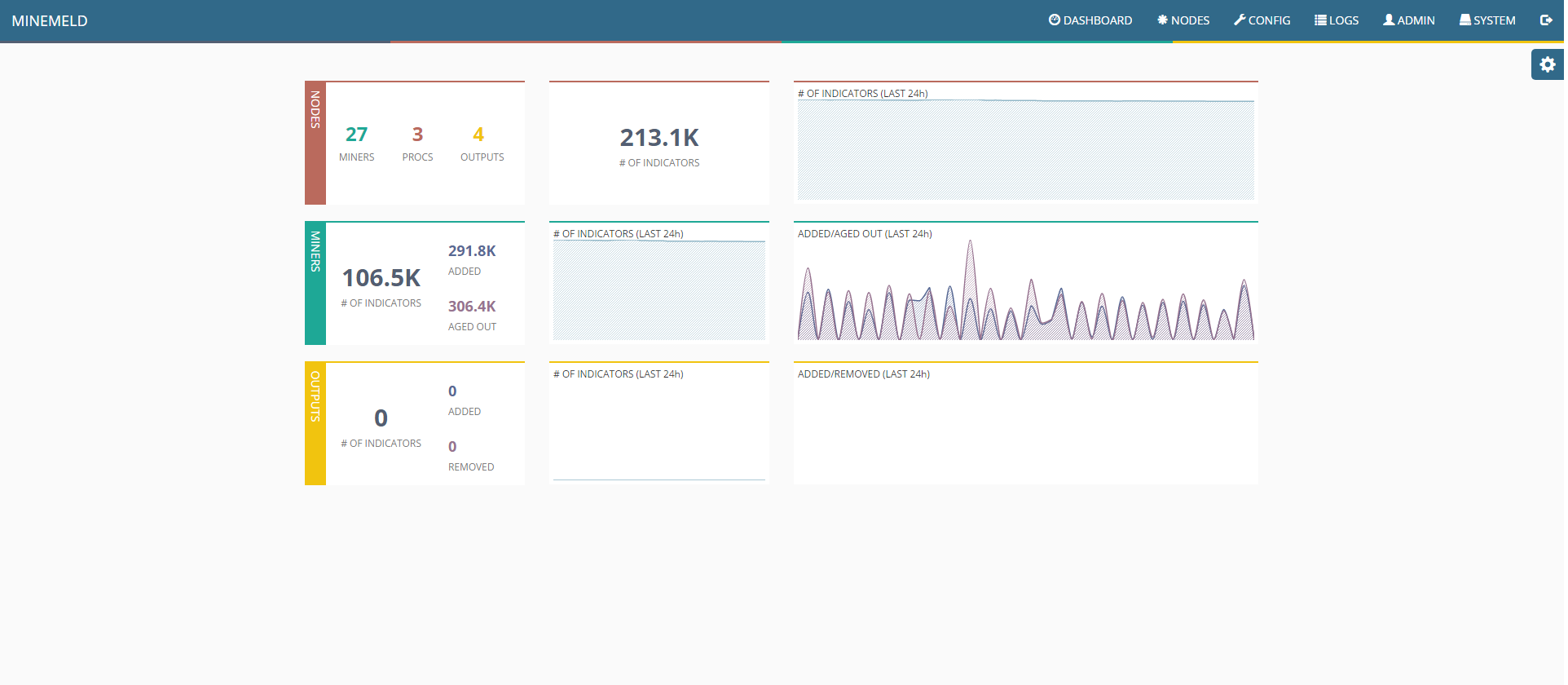This screenshot has height=685, width=1568.
Task: Click the top indicators last 24h chart
Action: tap(1025, 149)
